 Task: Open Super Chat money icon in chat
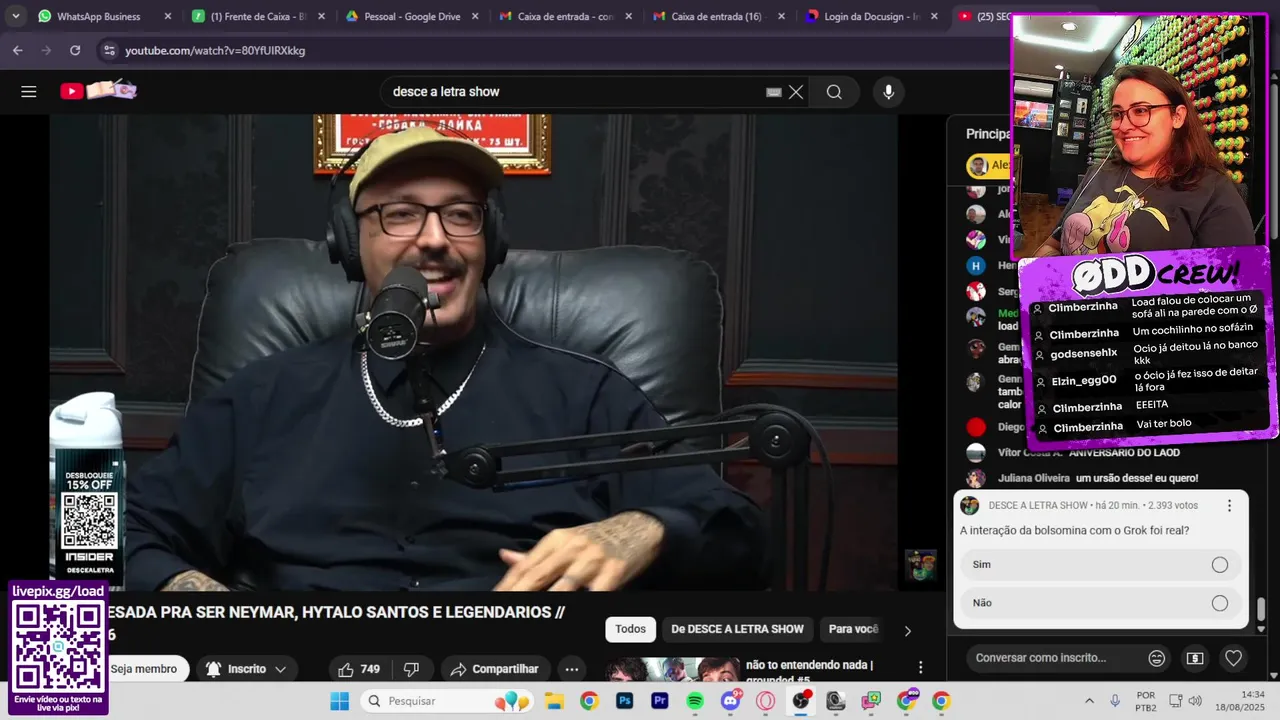[1195, 658]
